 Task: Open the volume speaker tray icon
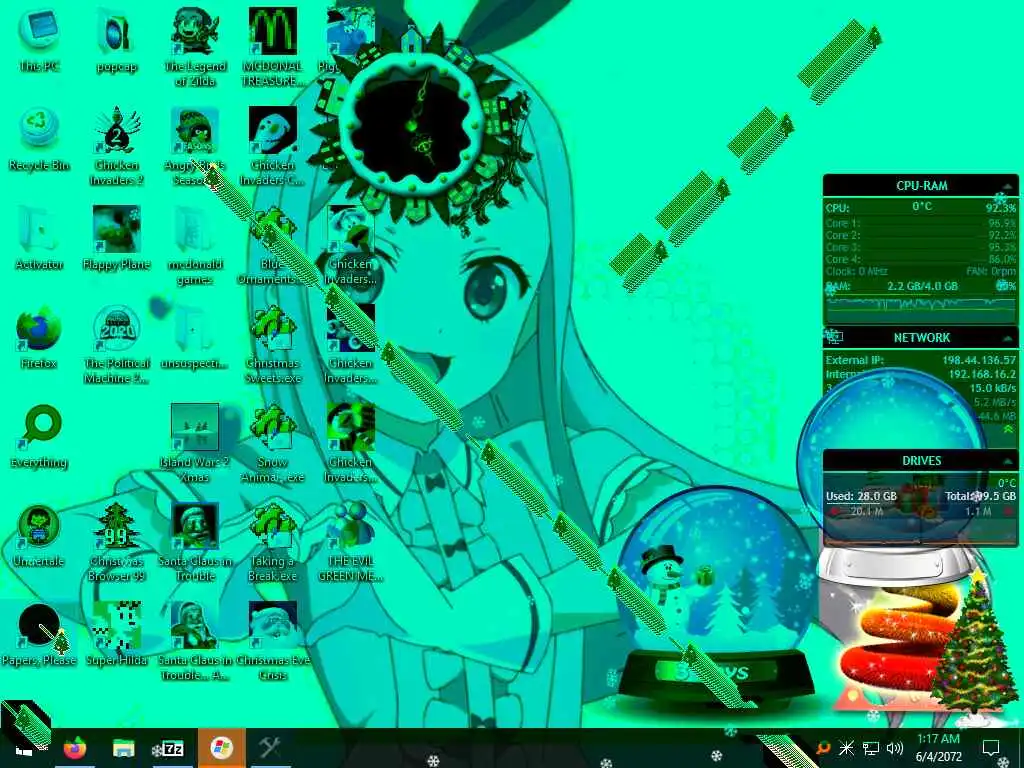point(895,748)
